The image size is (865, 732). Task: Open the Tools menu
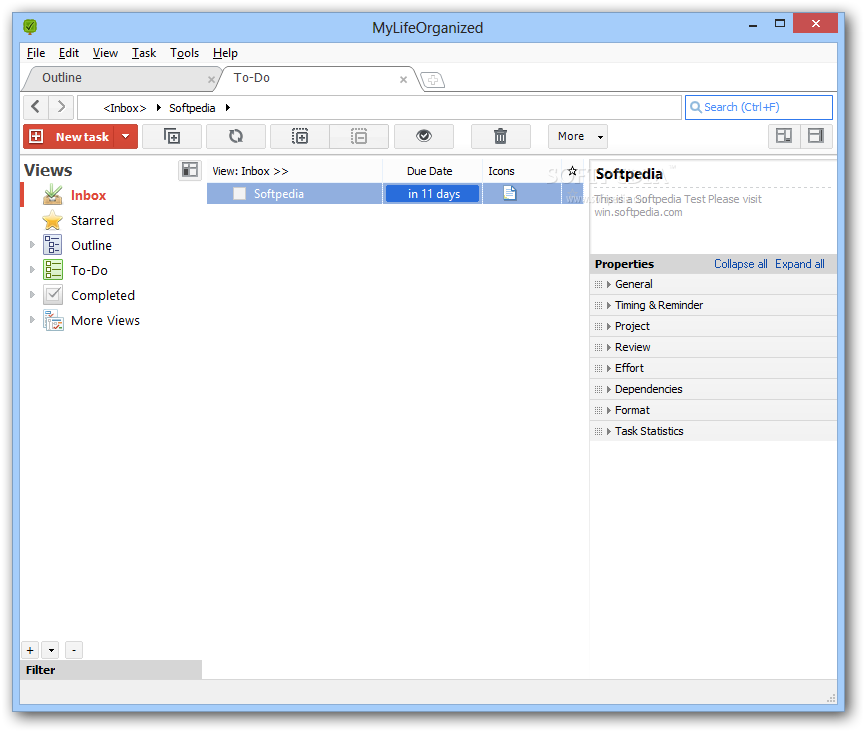(184, 53)
